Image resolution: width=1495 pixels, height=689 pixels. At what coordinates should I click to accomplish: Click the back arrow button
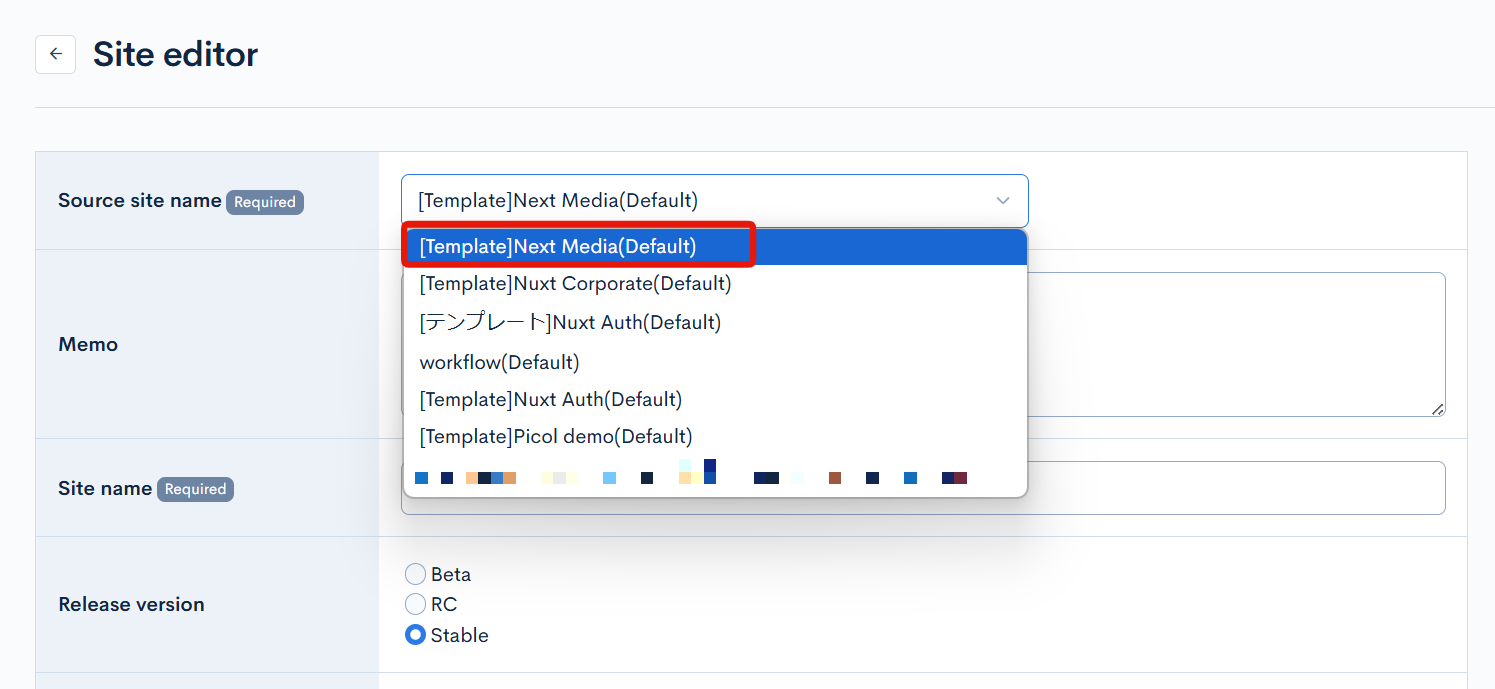(55, 54)
